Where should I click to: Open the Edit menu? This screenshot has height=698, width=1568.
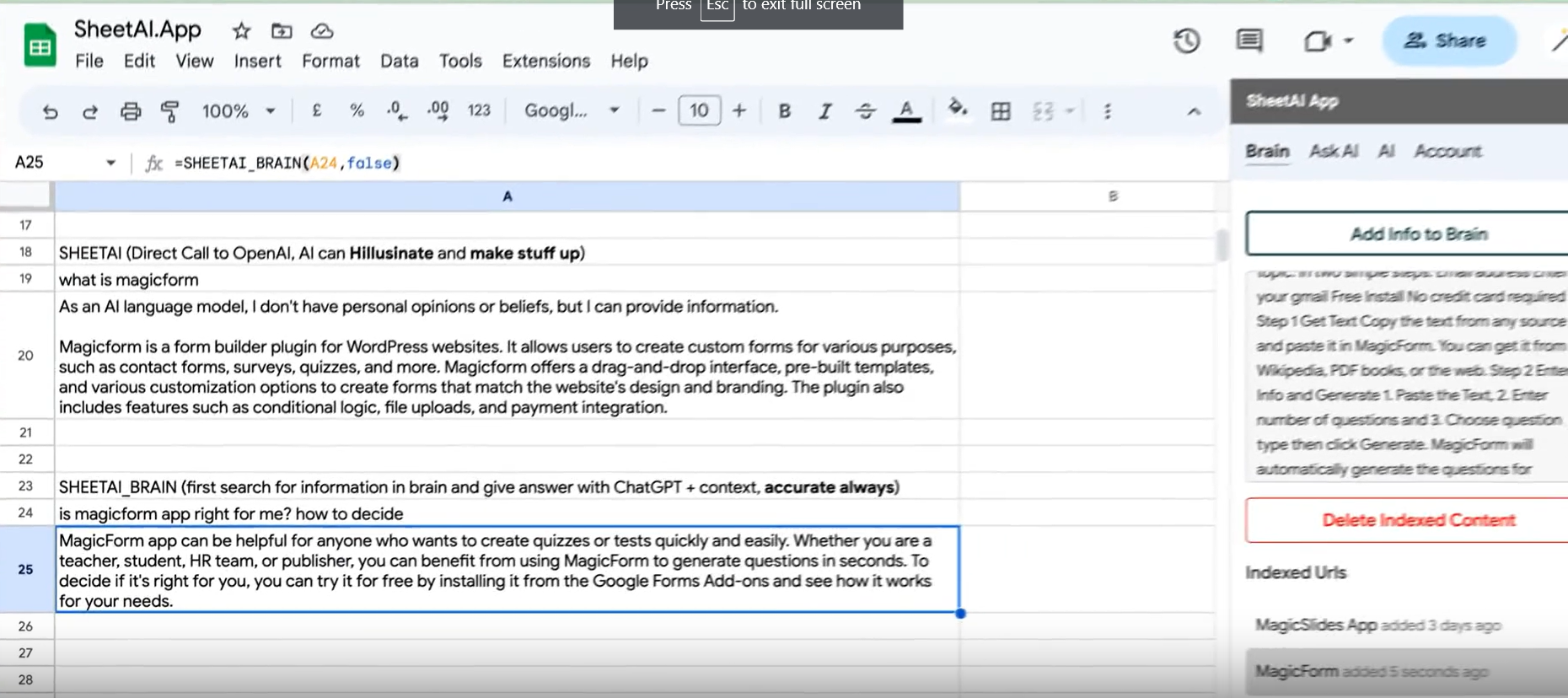click(139, 61)
